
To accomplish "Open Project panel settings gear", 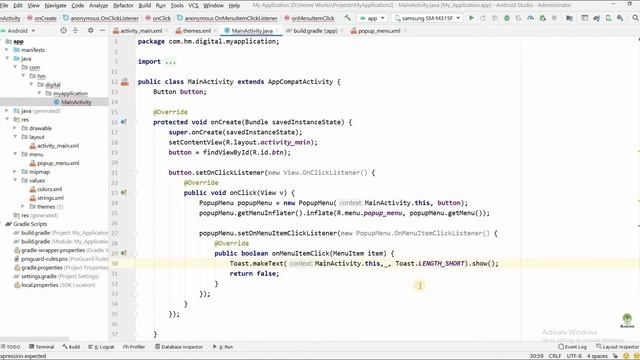I will click(x=90, y=30).
